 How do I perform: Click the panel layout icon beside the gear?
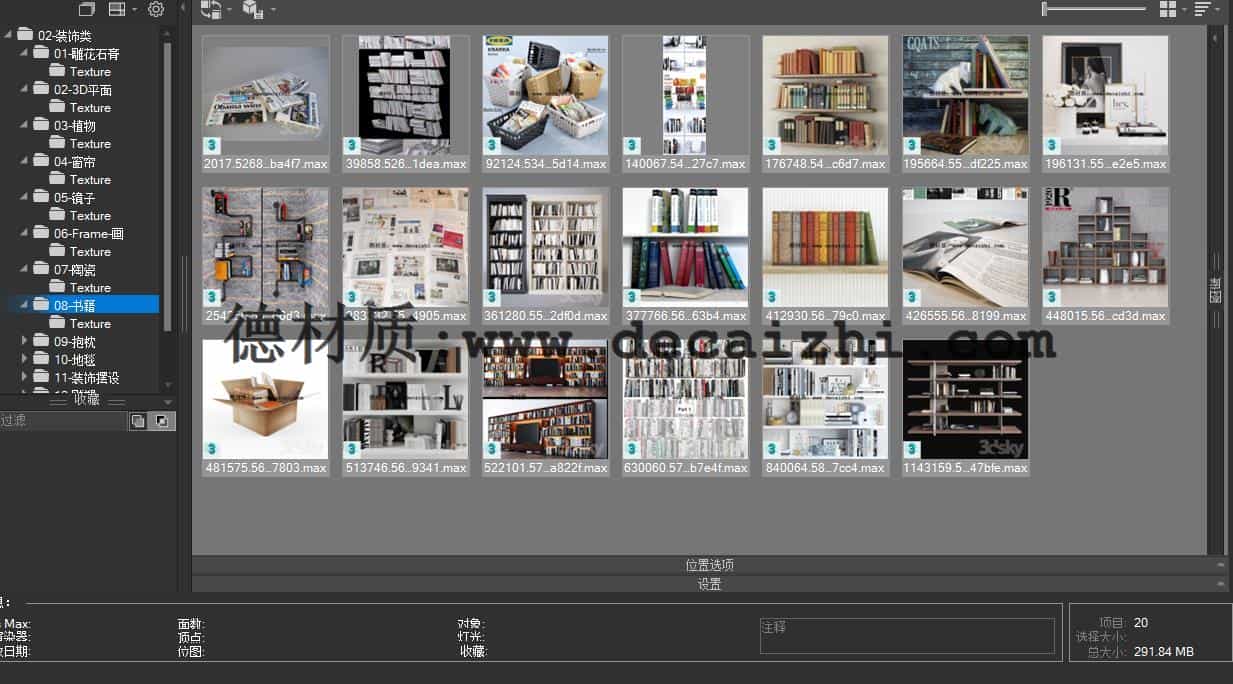click(117, 10)
